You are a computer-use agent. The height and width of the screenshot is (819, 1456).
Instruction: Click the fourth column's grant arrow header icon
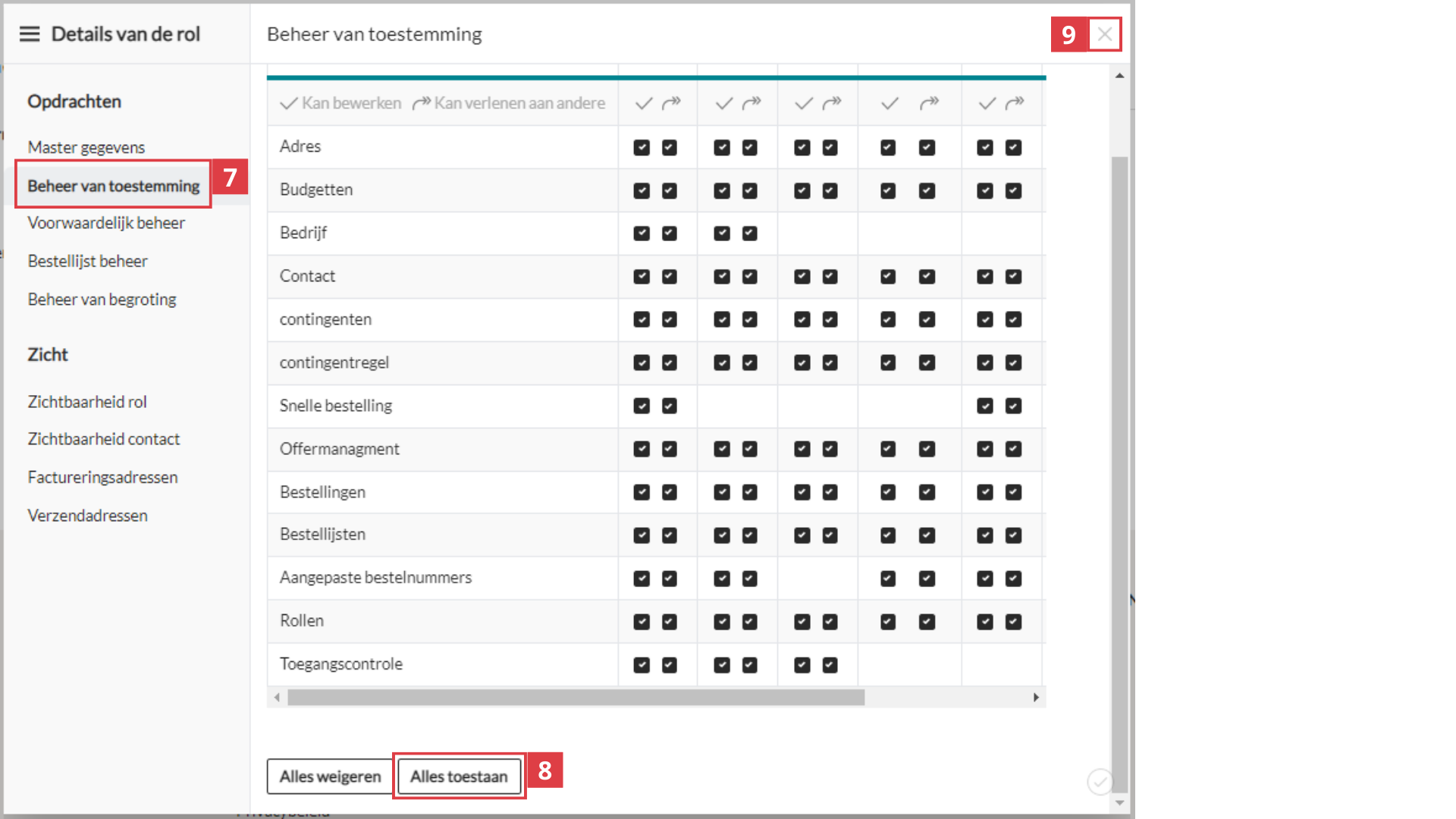point(930,103)
